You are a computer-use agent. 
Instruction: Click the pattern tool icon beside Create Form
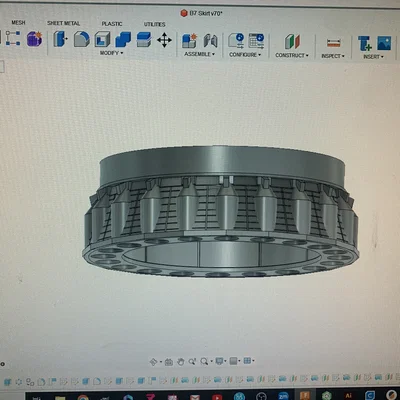click(x=13, y=38)
